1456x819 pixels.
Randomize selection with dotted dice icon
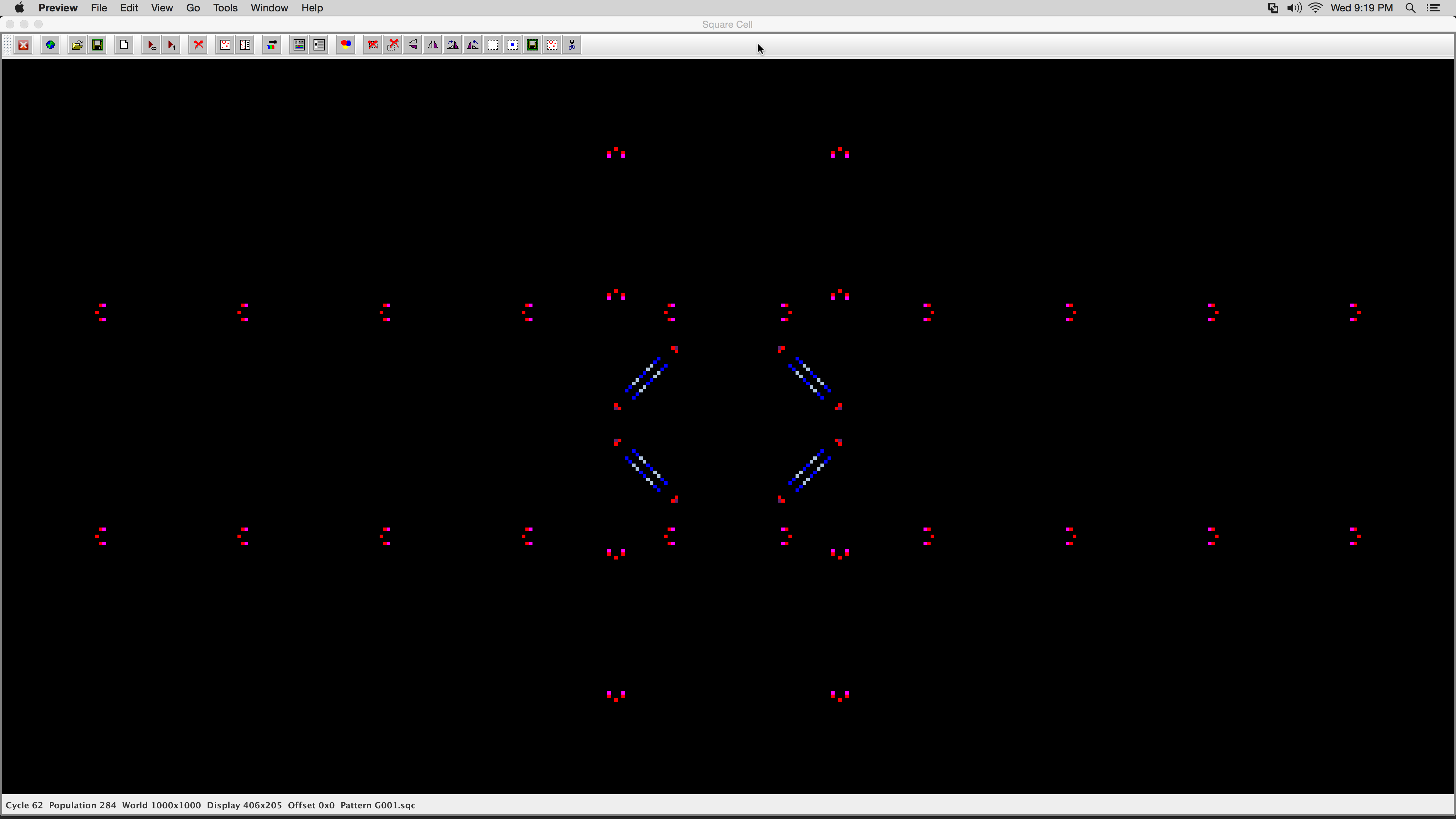(552, 45)
